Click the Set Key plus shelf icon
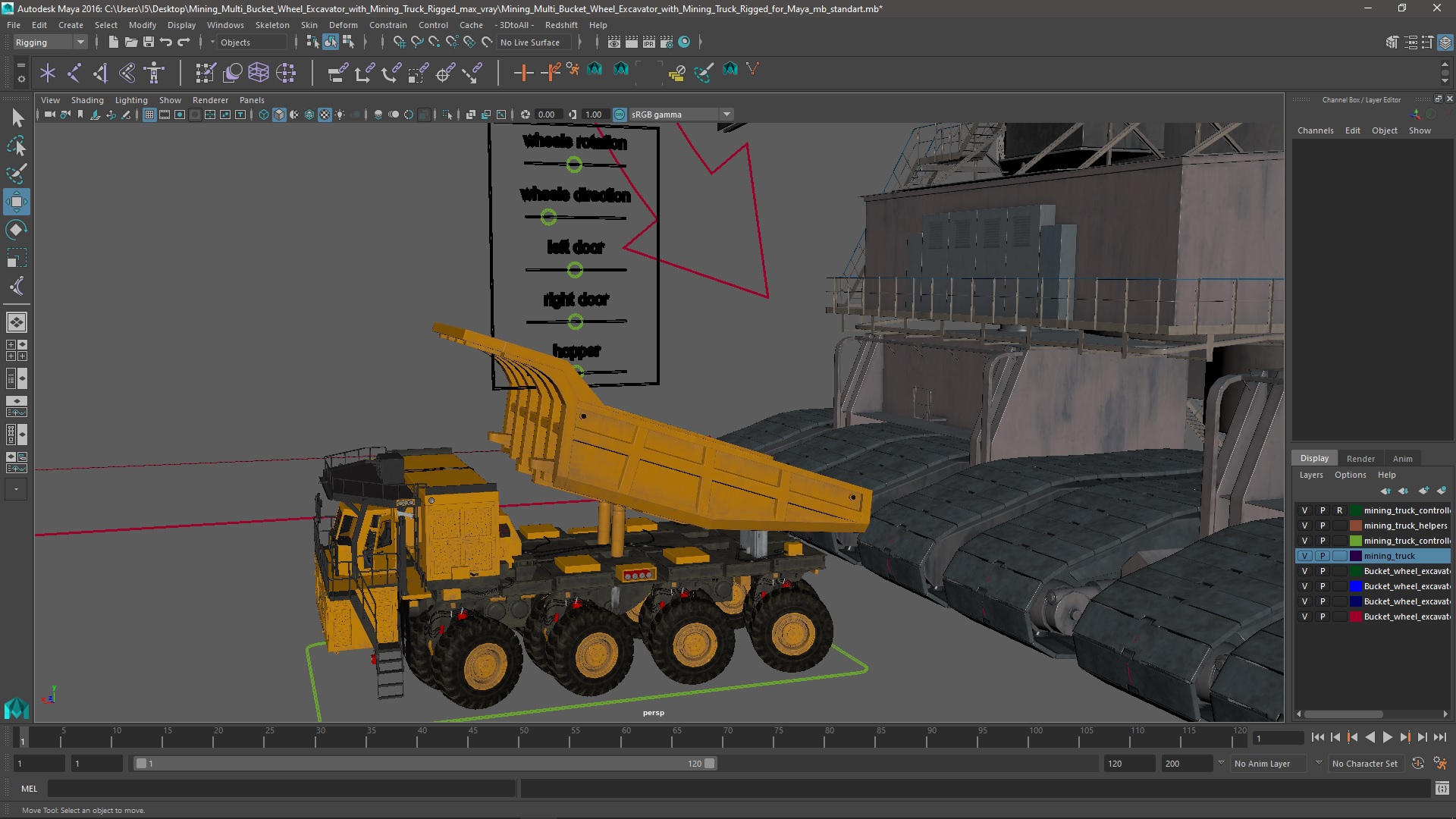Image resolution: width=1456 pixels, height=819 pixels. click(523, 73)
